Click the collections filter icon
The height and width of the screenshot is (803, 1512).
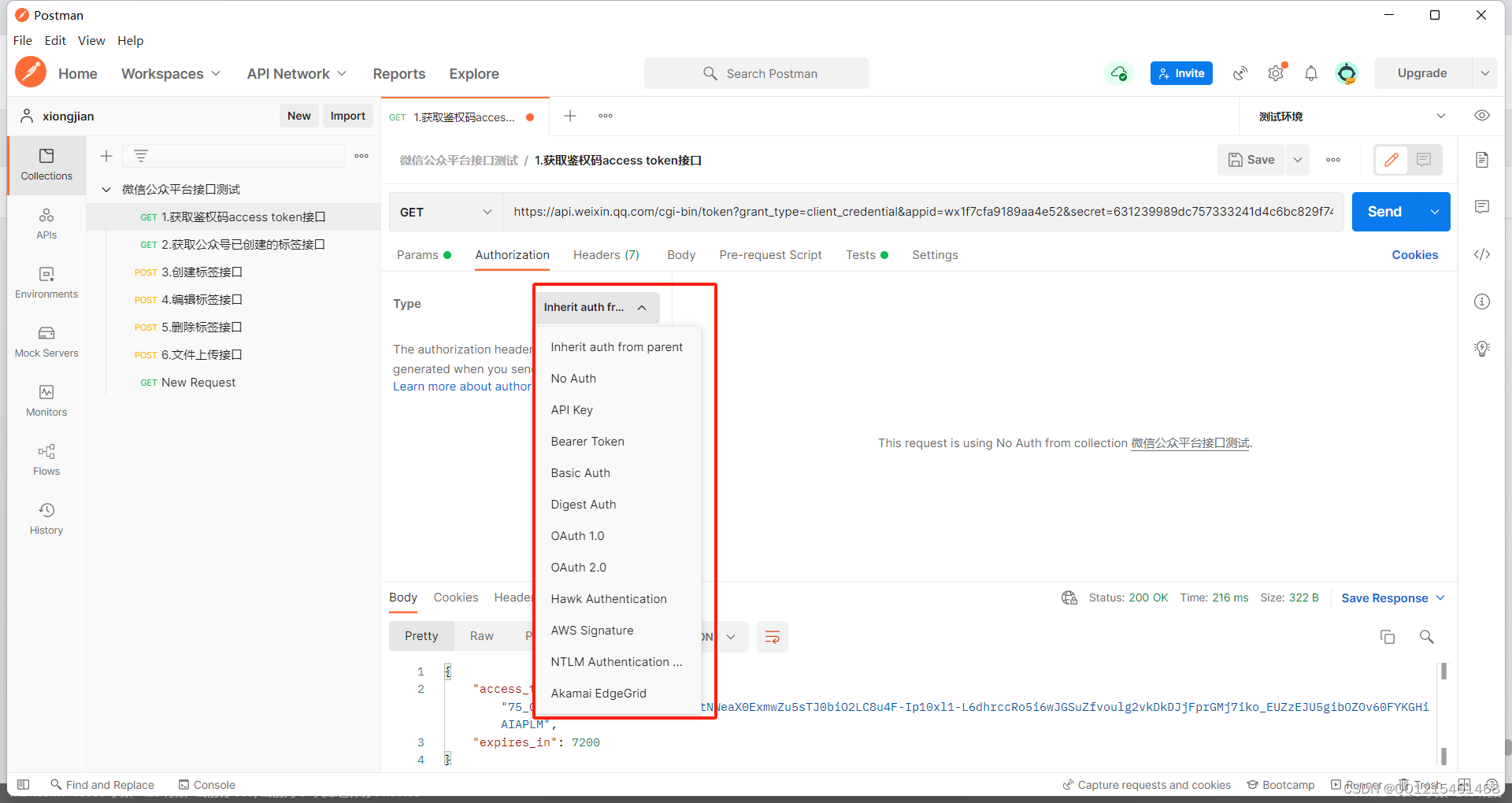click(x=141, y=156)
